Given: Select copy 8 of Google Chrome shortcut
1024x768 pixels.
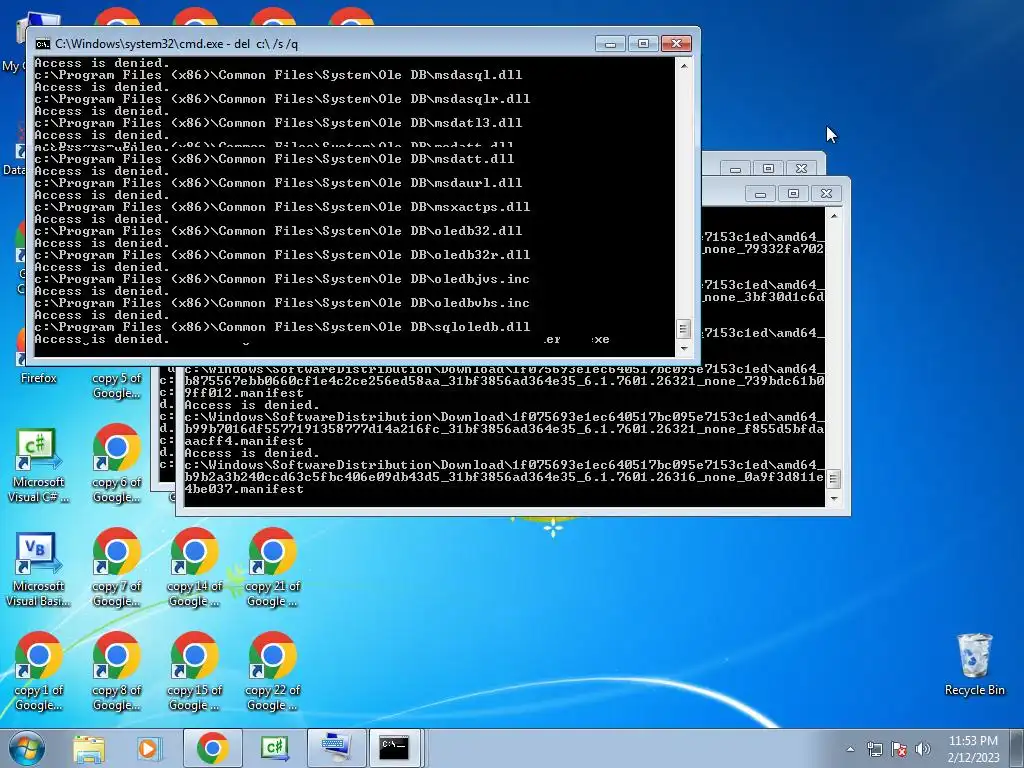Looking at the screenshot, I should (116, 672).
